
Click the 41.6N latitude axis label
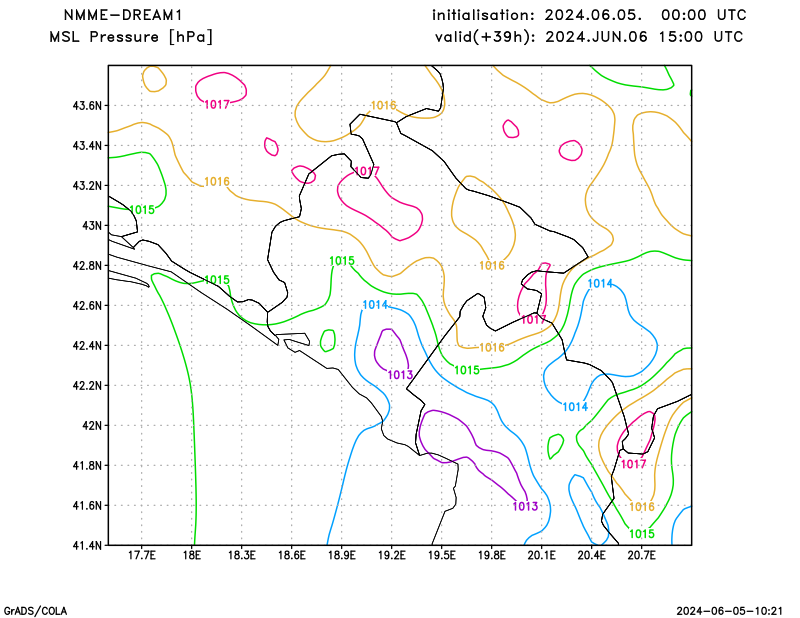click(87, 505)
